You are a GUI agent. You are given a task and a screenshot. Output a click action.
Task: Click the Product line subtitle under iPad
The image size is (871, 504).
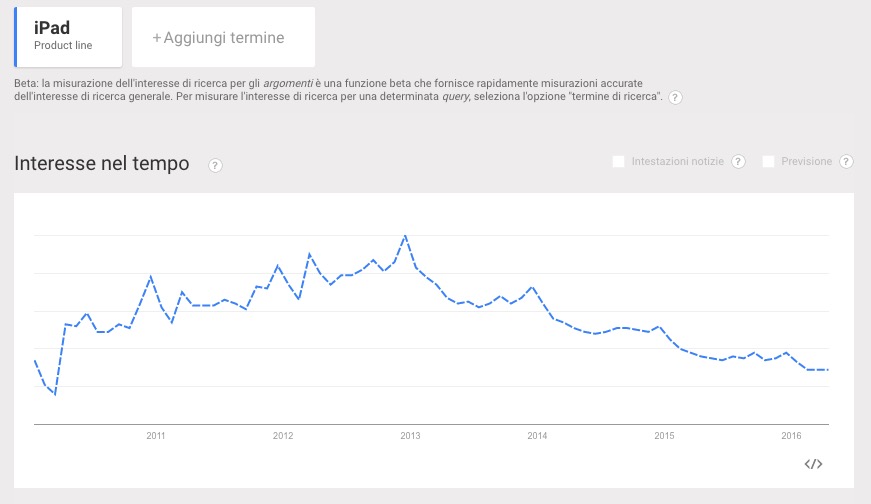pyautogui.click(x=63, y=45)
